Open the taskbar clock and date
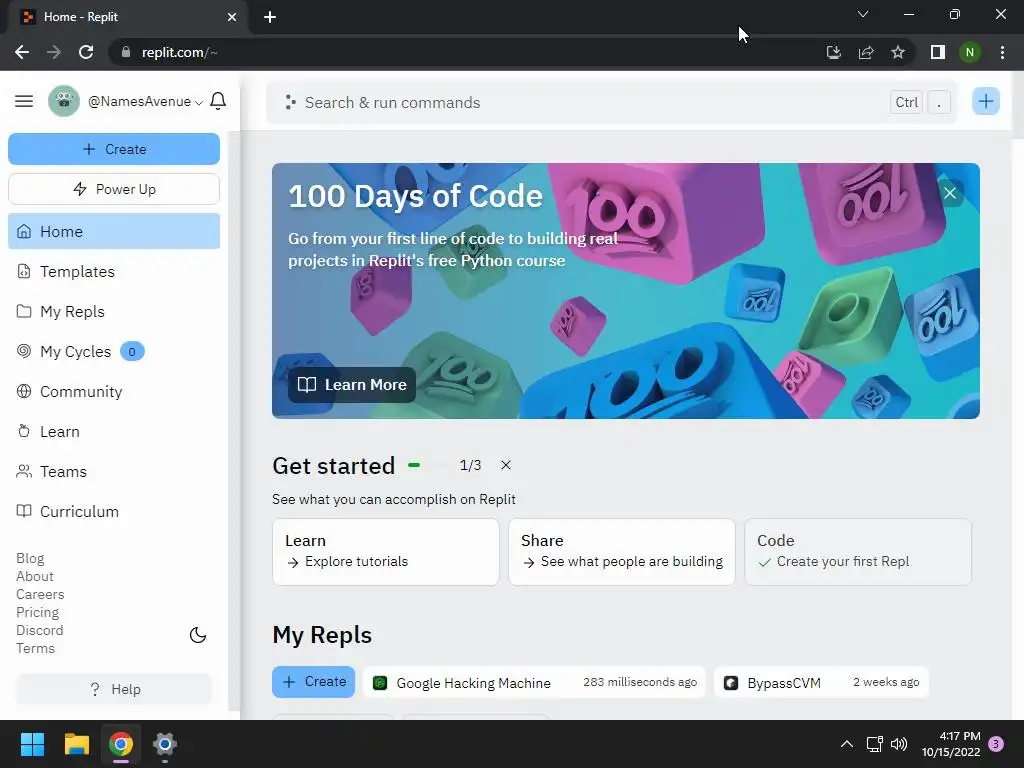Image resolution: width=1024 pixels, height=768 pixels. pyautogui.click(x=951, y=744)
